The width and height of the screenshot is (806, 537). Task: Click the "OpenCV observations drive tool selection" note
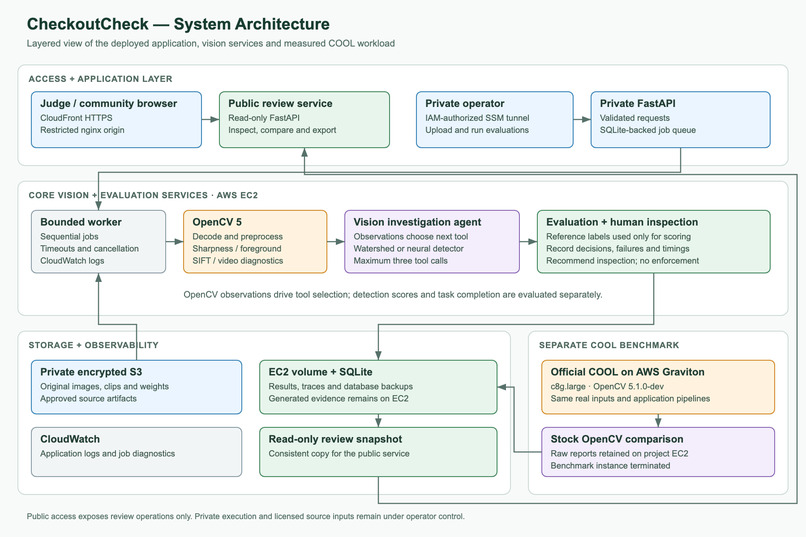click(393, 295)
